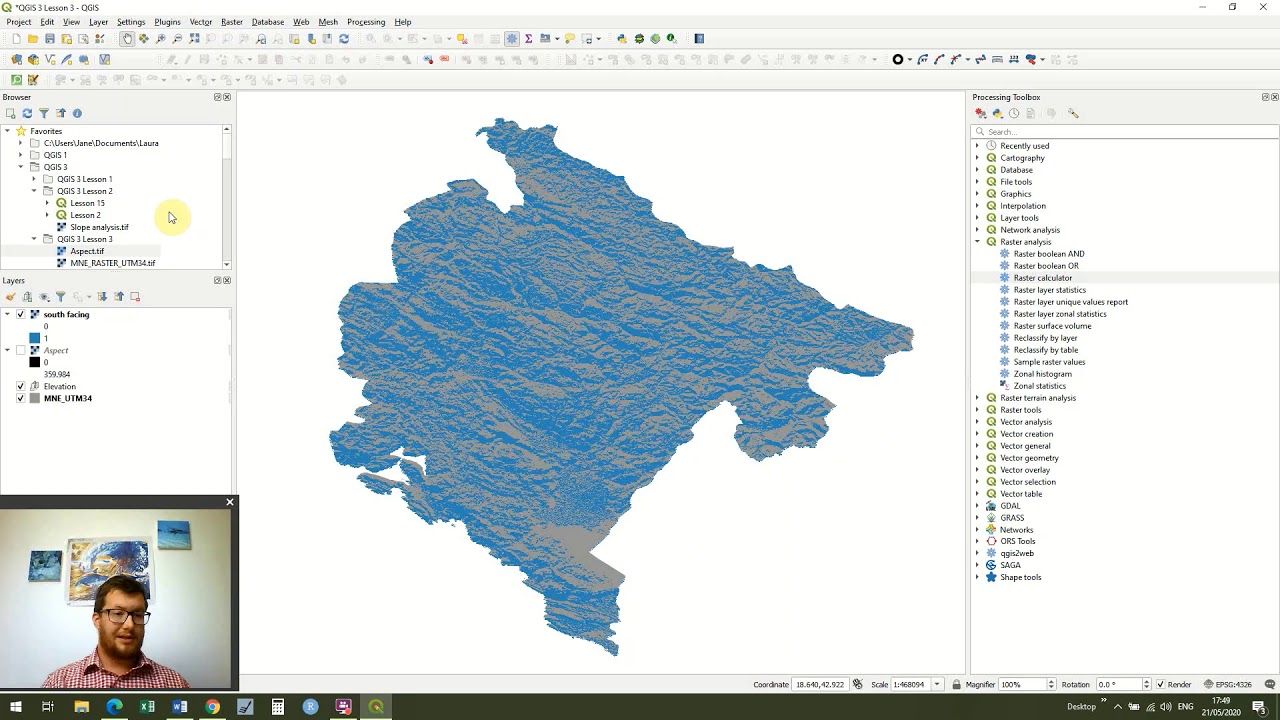Open the Processing Toolbox gear icon
The width and height of the screenshot is (1280, 720).
click(x=512, y=39)
